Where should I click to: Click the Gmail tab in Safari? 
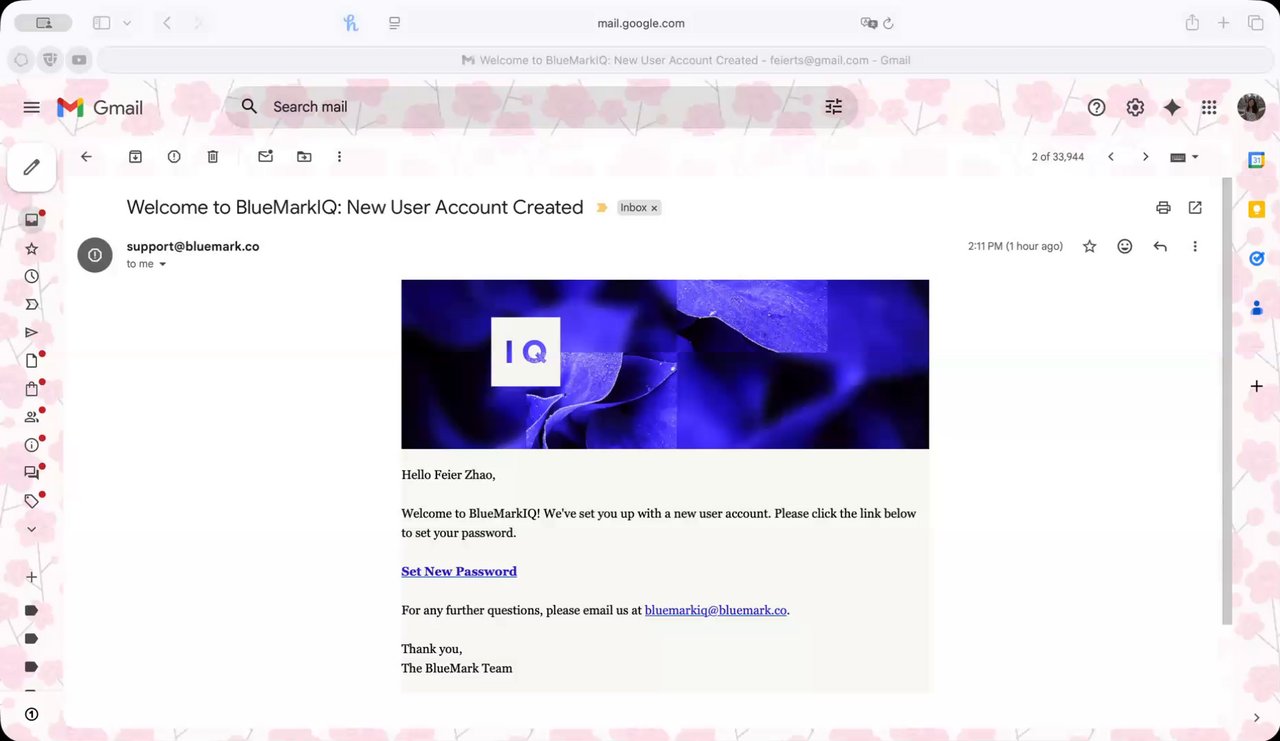coord(685,60)
